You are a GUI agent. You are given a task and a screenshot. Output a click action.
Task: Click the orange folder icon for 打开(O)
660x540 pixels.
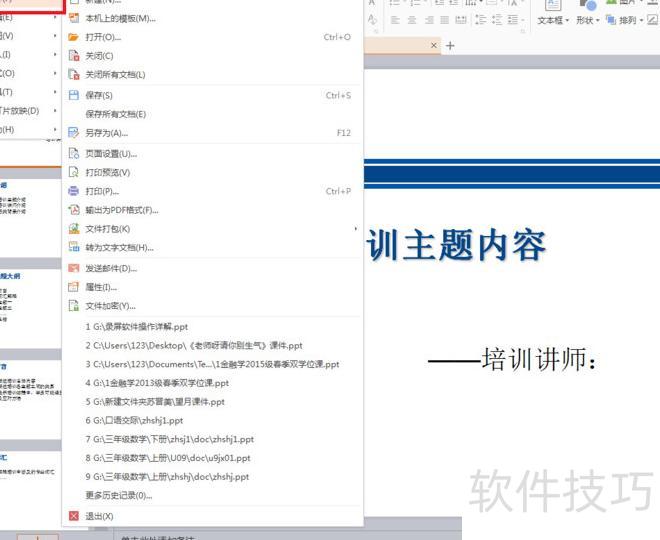click(x=74, y=37)
